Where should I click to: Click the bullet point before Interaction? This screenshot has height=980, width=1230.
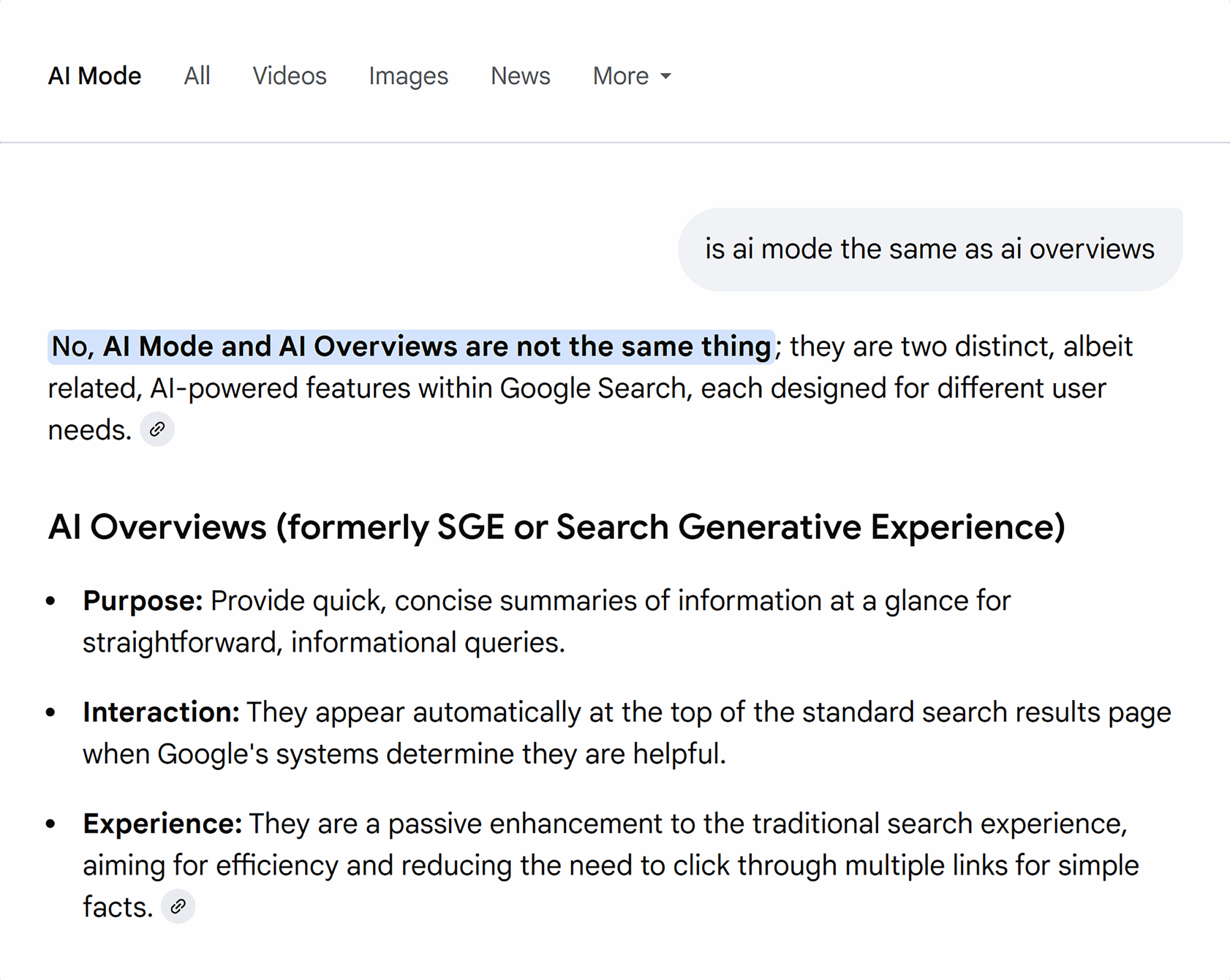pos(50,712)
